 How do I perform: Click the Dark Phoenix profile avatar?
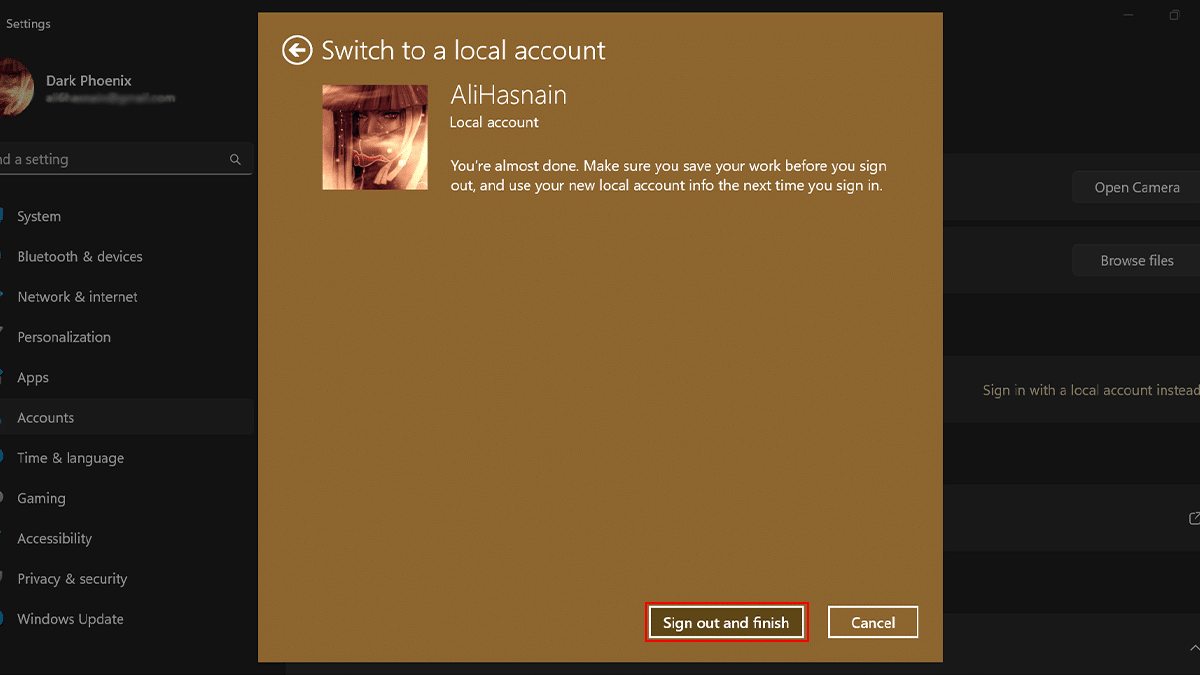coord(15,88)
